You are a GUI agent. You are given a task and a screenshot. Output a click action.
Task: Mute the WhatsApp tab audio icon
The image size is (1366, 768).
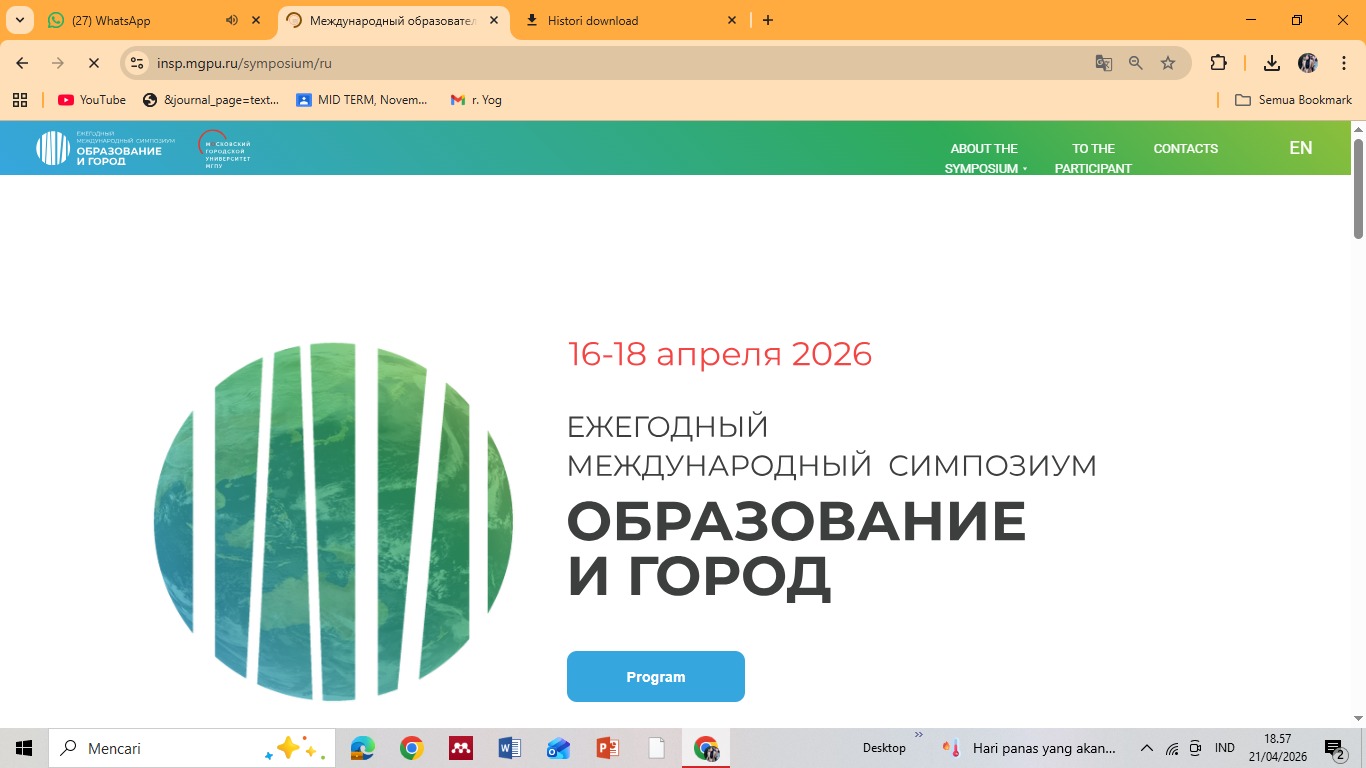click(x=232, y=20)
